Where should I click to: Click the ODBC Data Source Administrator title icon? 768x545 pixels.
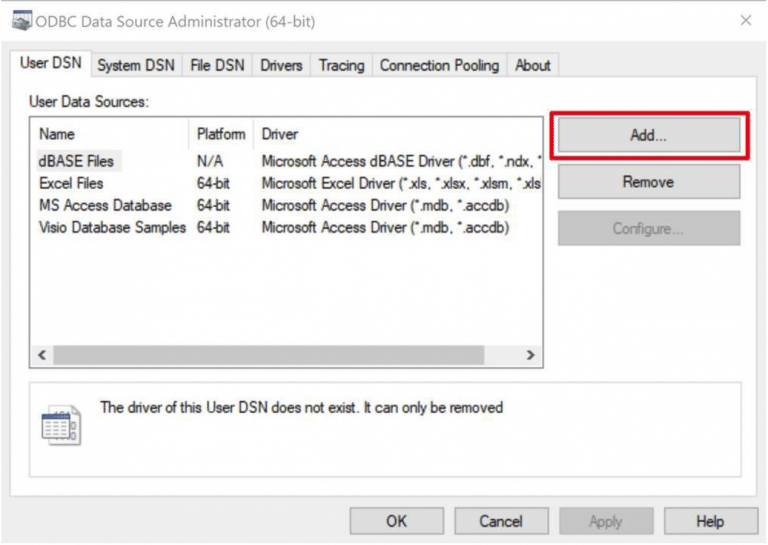tap(22, 21)
